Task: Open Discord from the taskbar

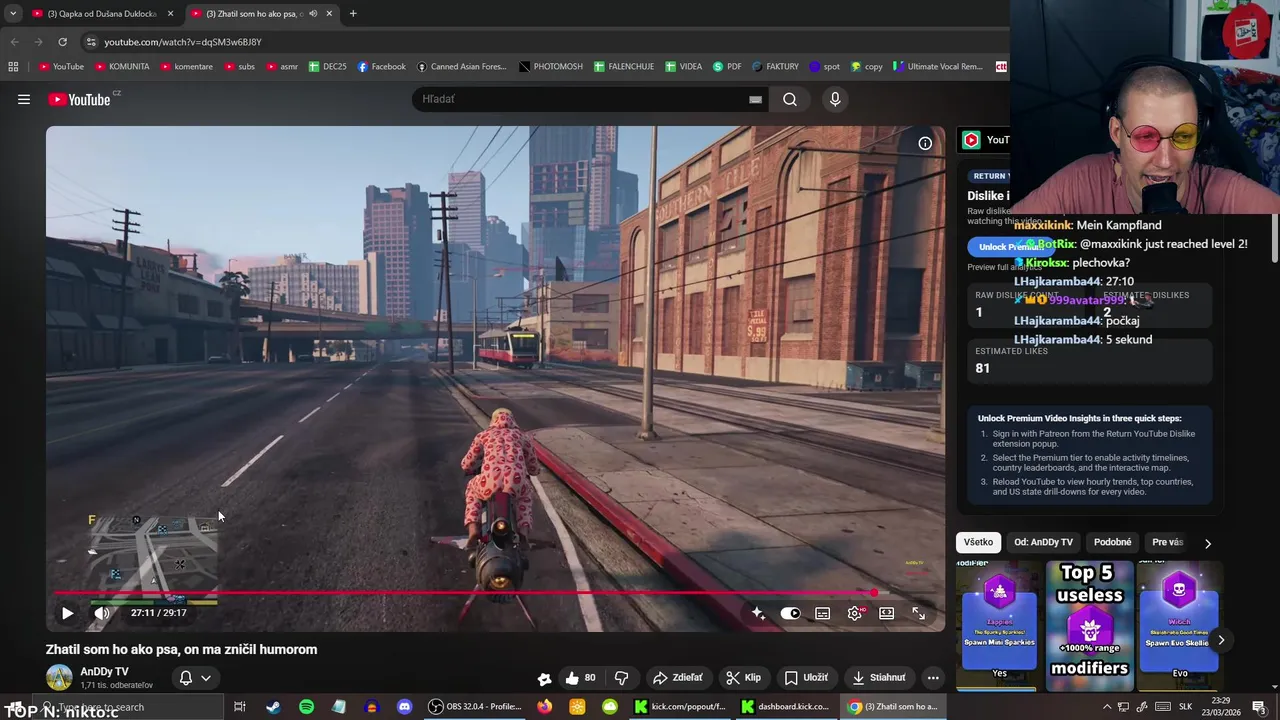Action: tap(404, 707)
